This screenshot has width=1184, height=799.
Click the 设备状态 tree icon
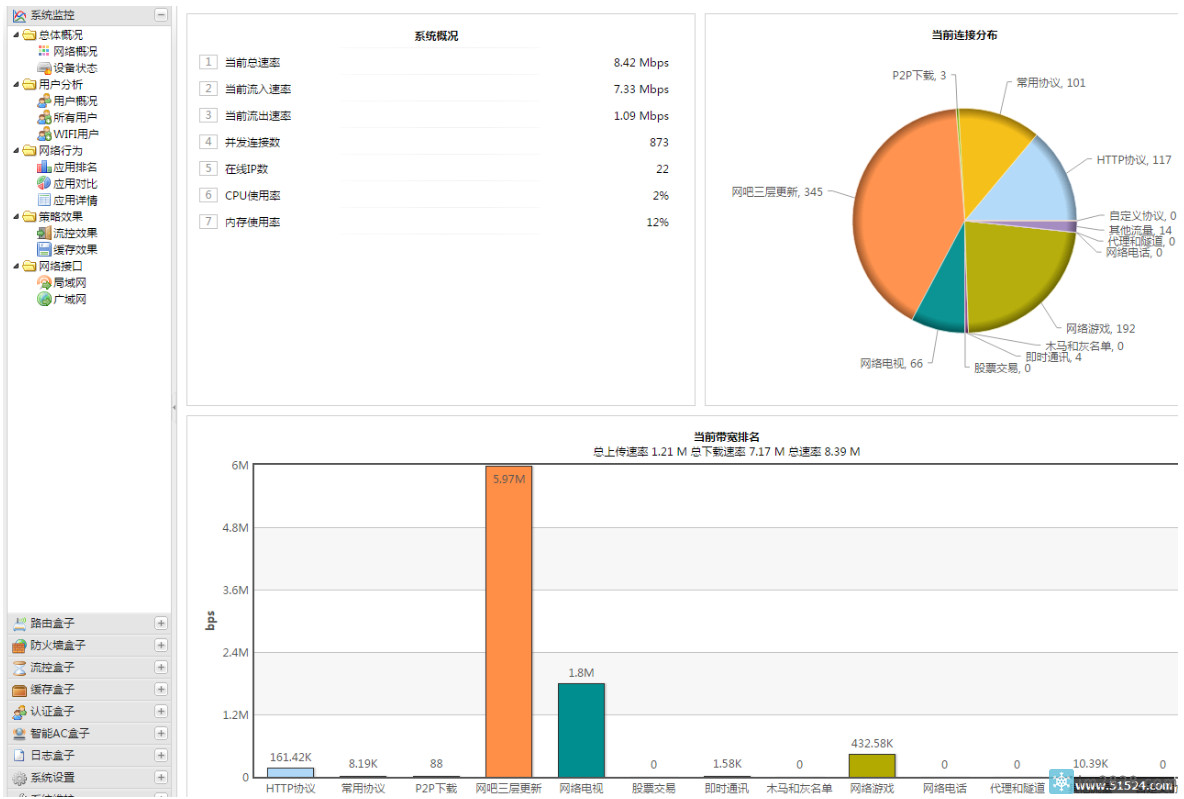point(44,68)
